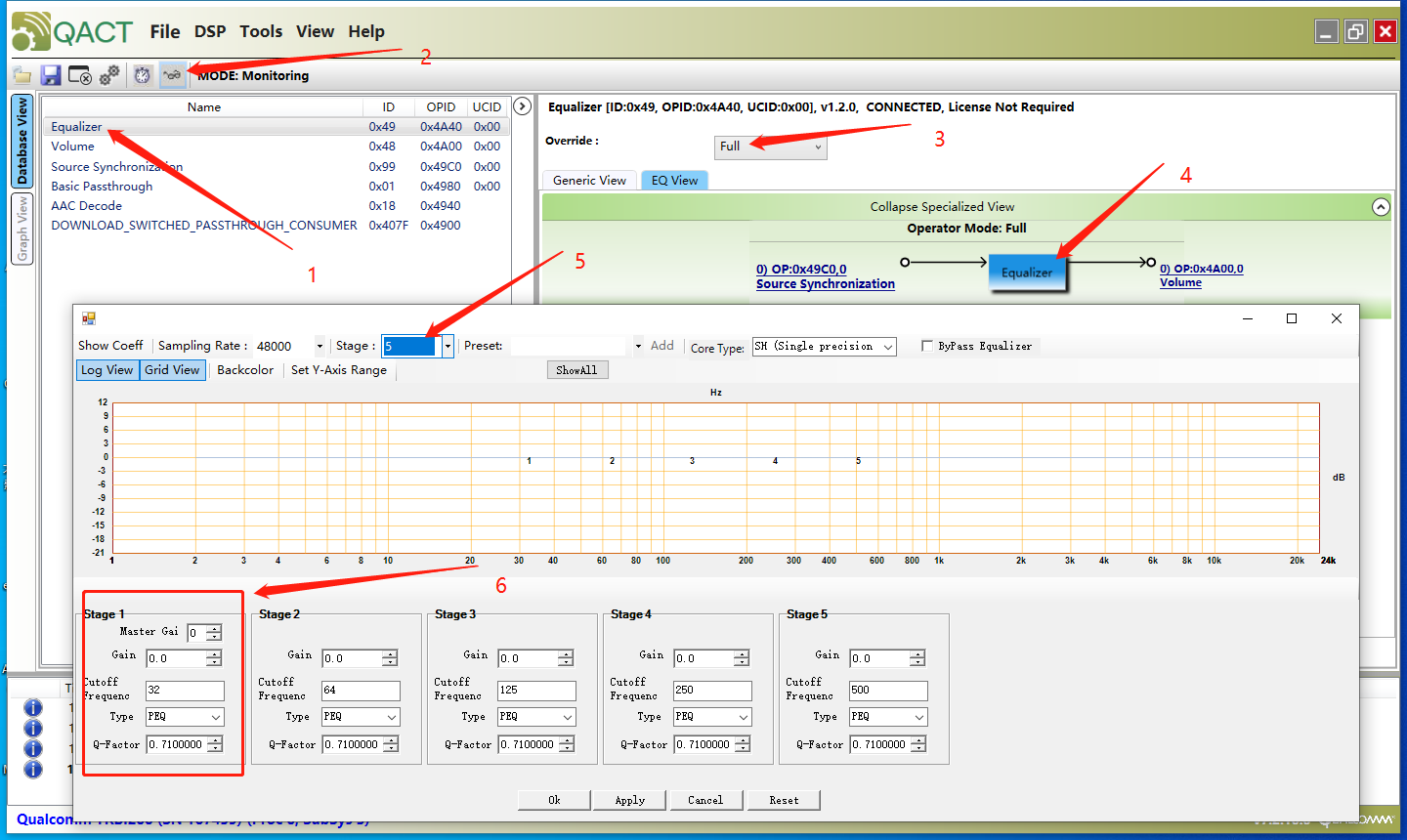Open the Core Type dropdown

point(824,347)
